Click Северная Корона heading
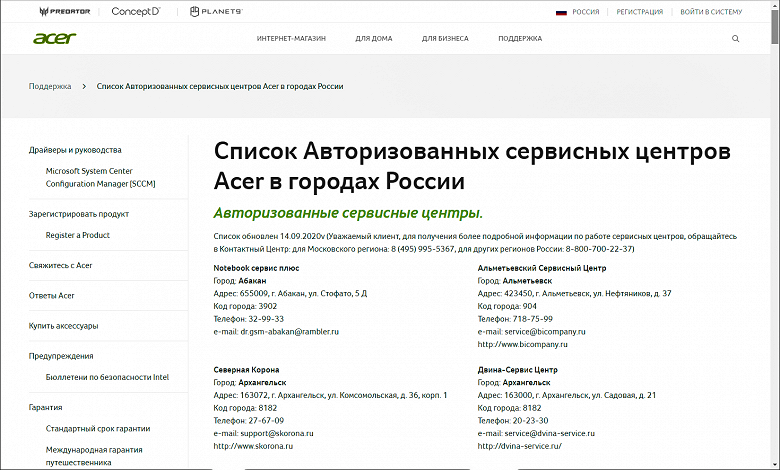 click(246, 370)
